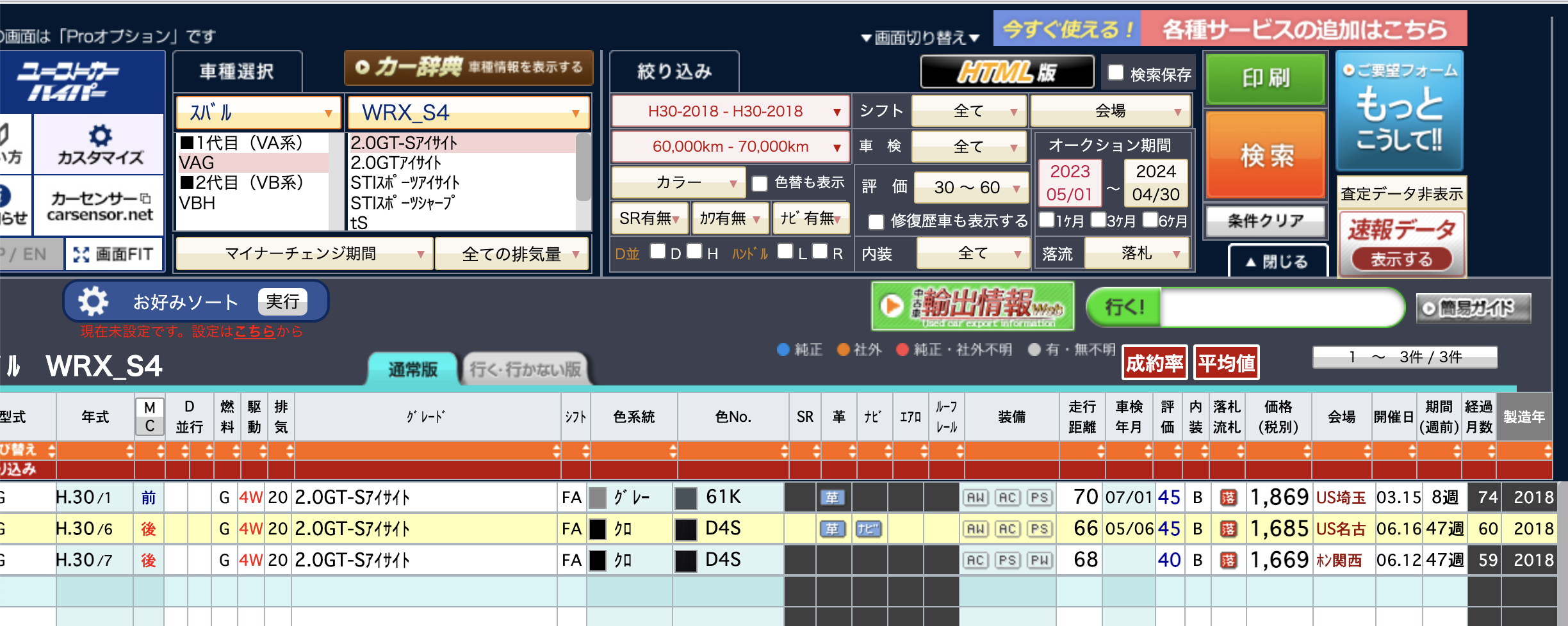Click the auction start date 2023 05/01 field
This screenshot has height=626, width=1568.
(1069, 182)
